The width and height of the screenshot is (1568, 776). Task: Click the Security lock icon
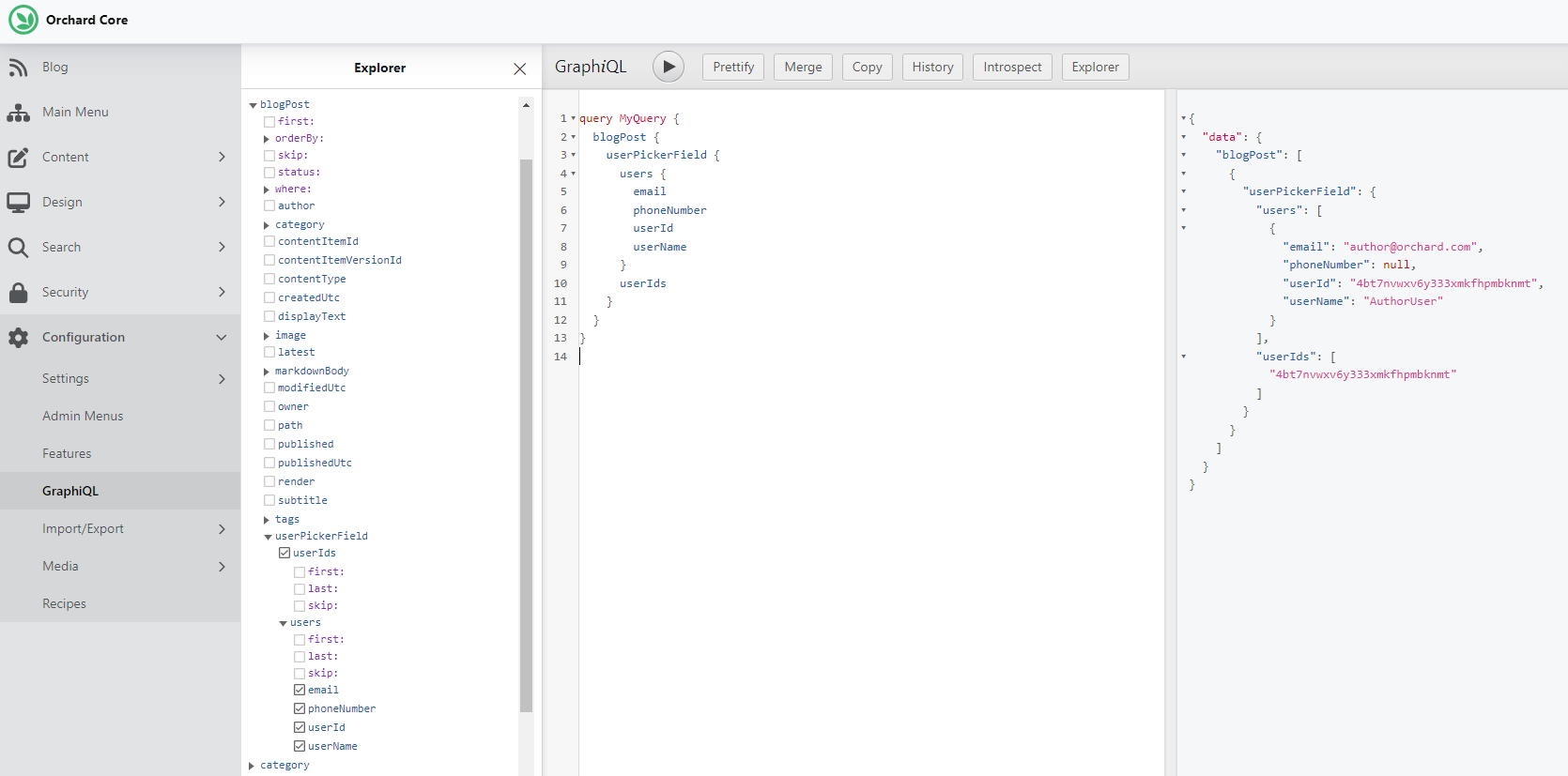pos(18,293)
